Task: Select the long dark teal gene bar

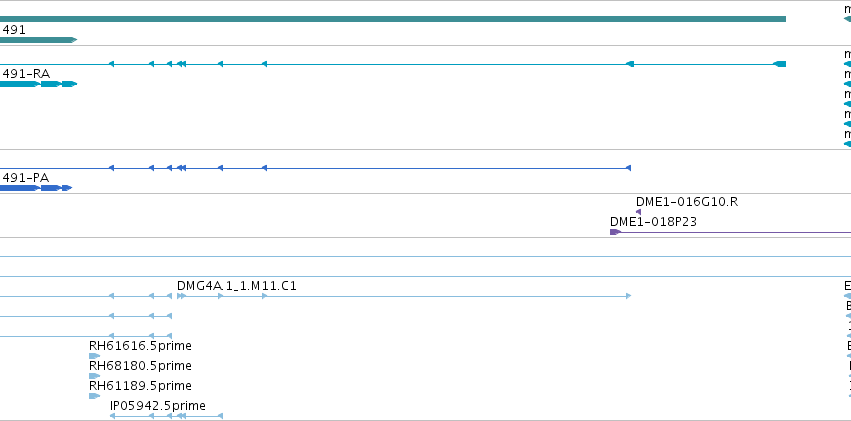Action: pyautogui.click(x=393, y=19)
